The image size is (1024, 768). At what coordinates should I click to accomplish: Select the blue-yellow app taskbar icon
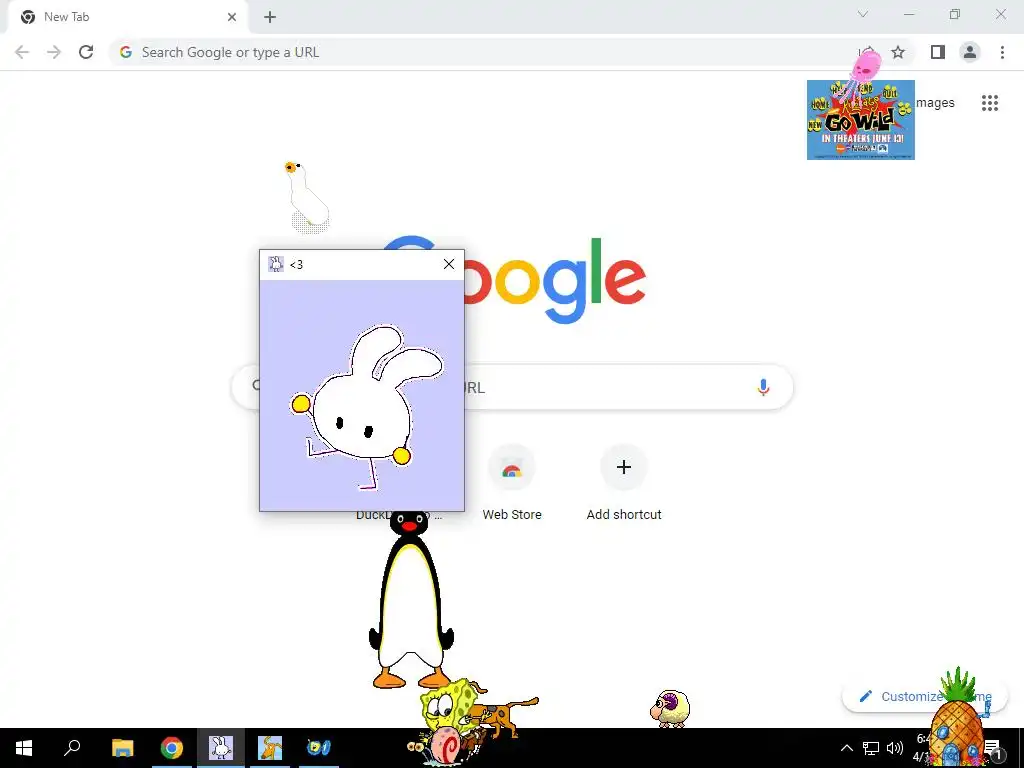tap(319, 748)
